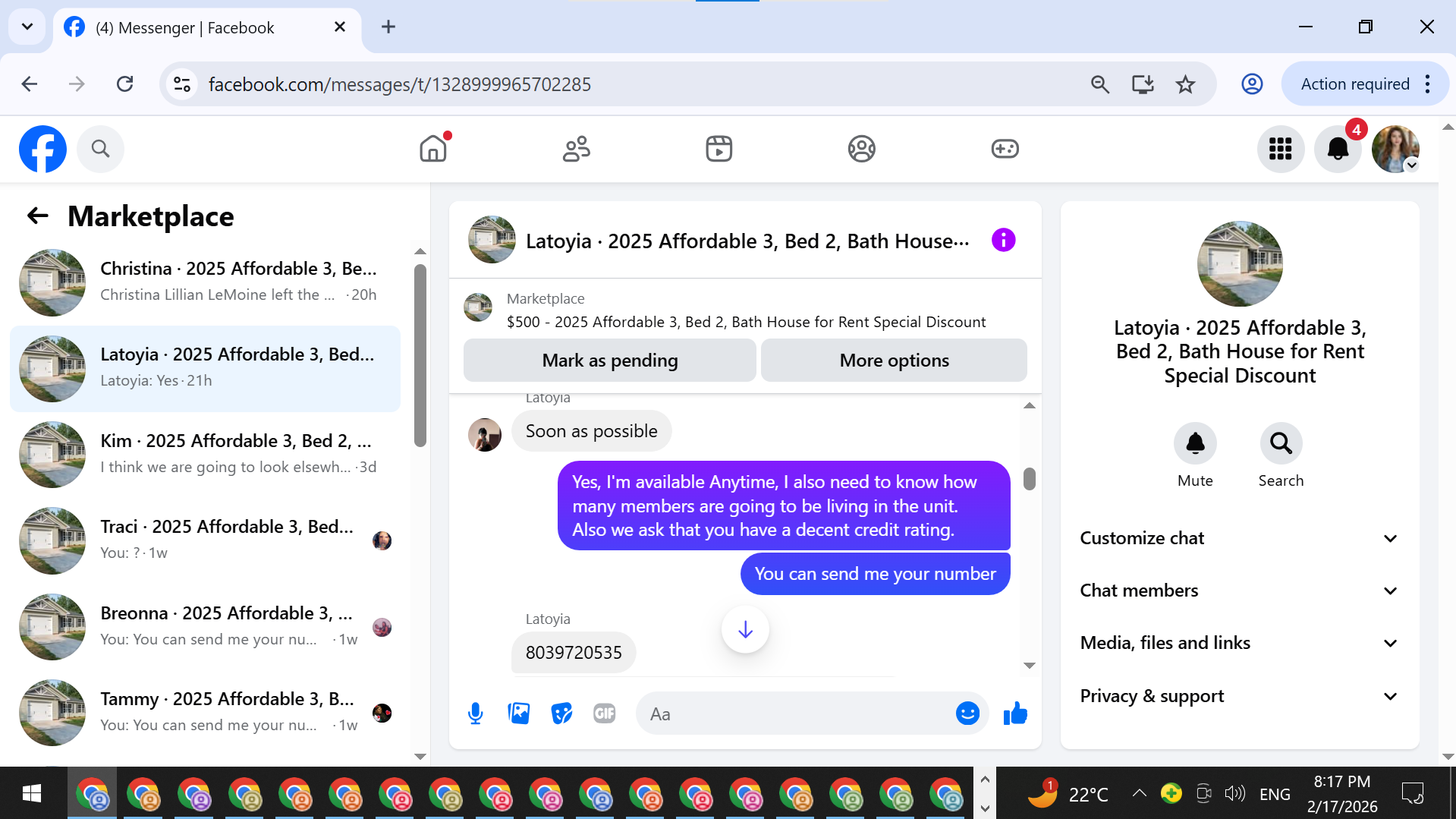Open Traci conversation in the list
This screenshot has height=819, width=1456.
[205, 540]
